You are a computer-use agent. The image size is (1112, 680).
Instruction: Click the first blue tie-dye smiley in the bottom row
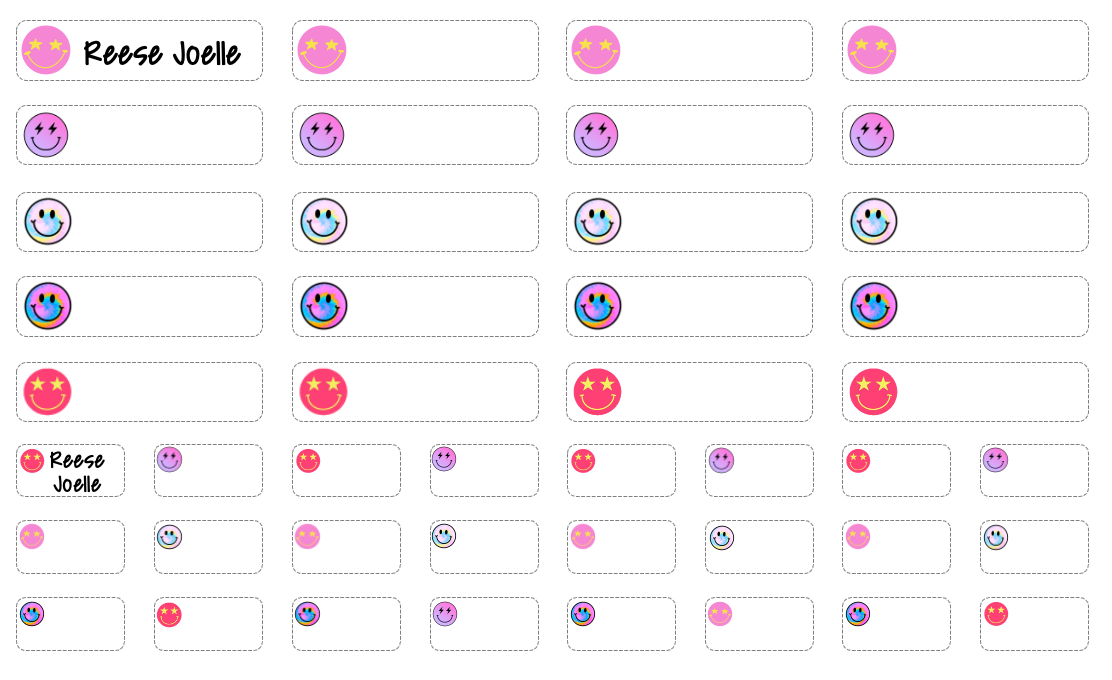point(32,613)
